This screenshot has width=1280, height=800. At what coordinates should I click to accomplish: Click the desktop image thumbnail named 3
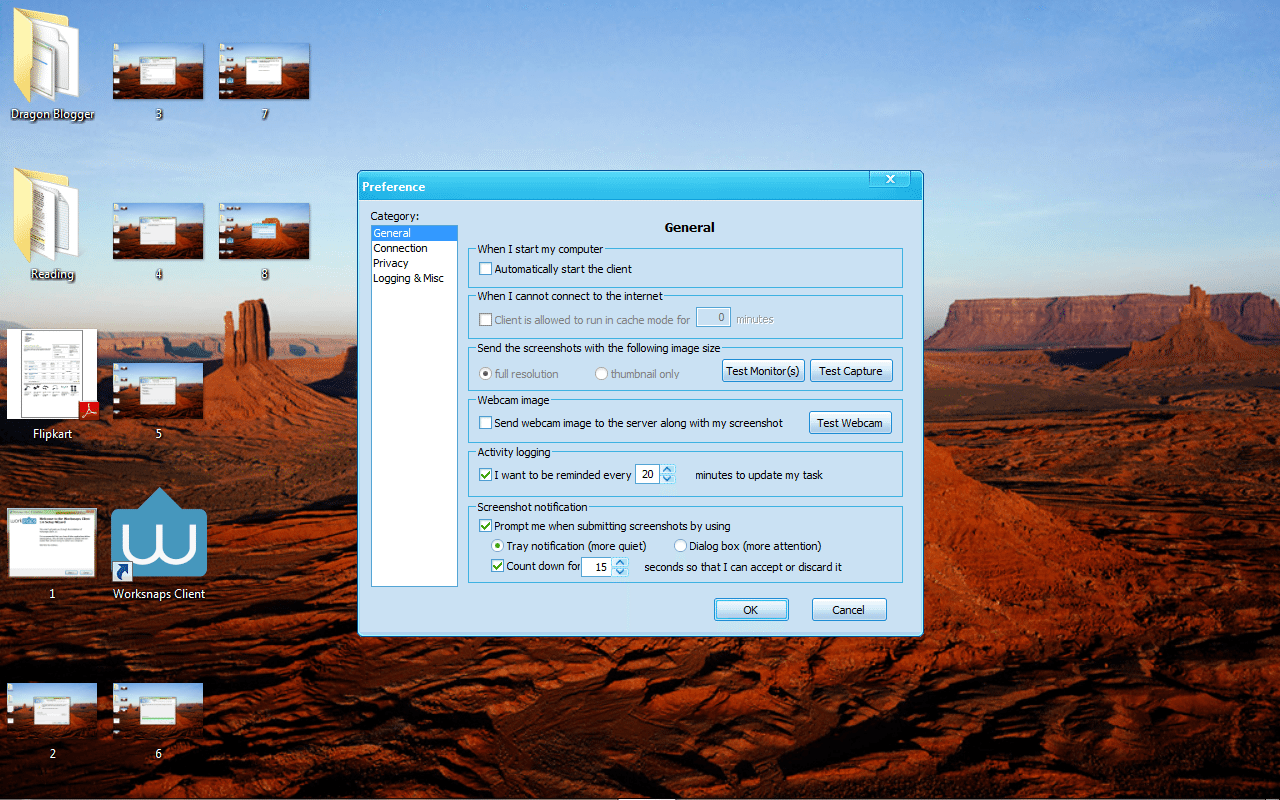tap(158, 71)
